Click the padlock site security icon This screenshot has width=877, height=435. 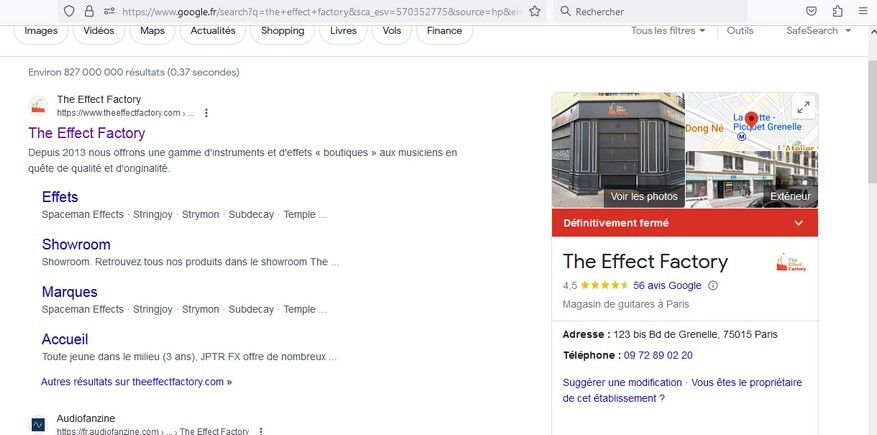point(89,11)
